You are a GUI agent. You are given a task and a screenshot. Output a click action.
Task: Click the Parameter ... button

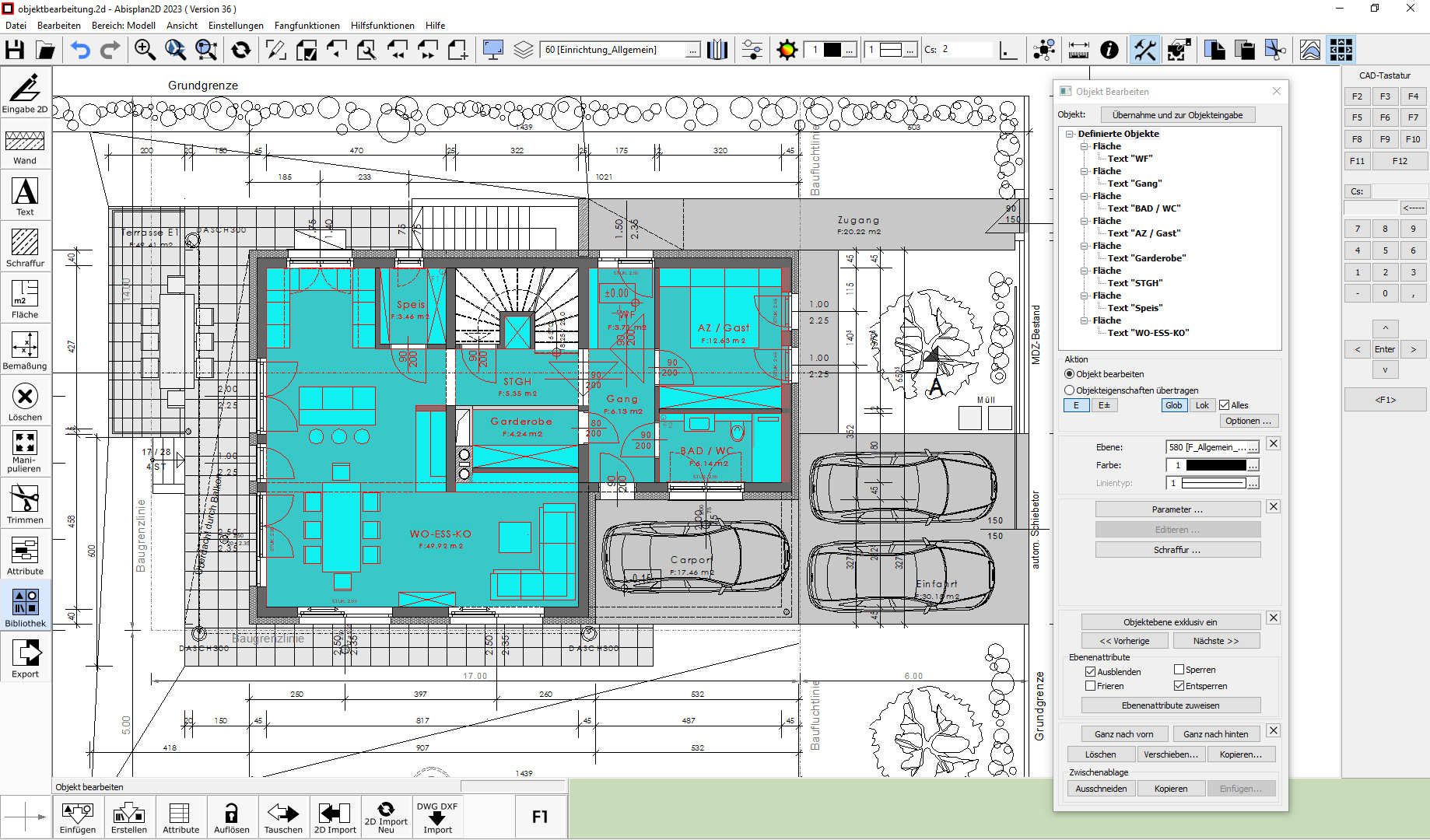coord(1177,509)
